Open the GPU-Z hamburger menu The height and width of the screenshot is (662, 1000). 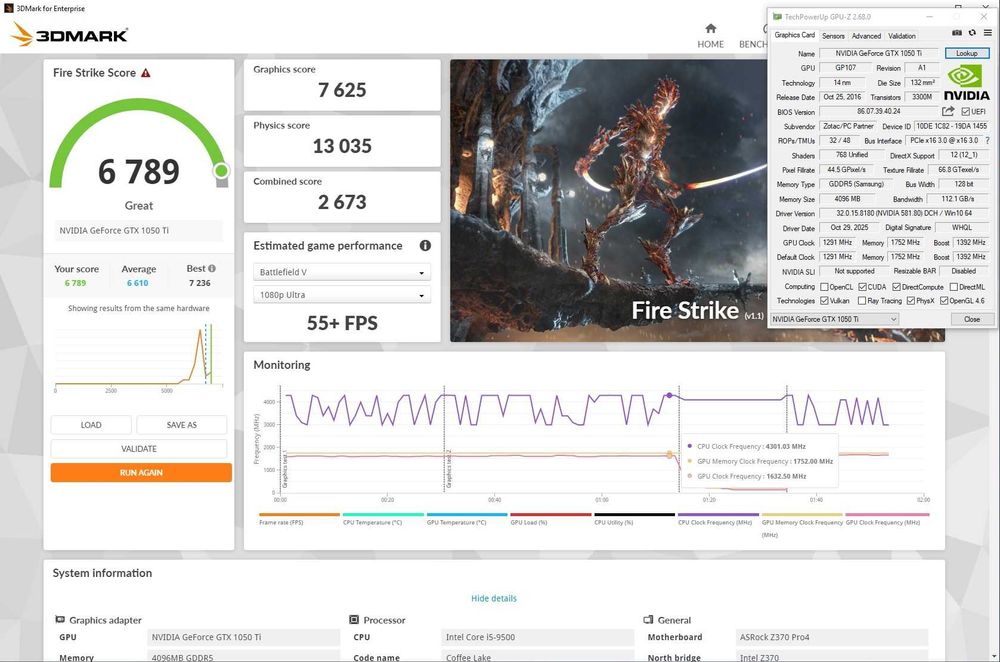[x=987, y=33]
